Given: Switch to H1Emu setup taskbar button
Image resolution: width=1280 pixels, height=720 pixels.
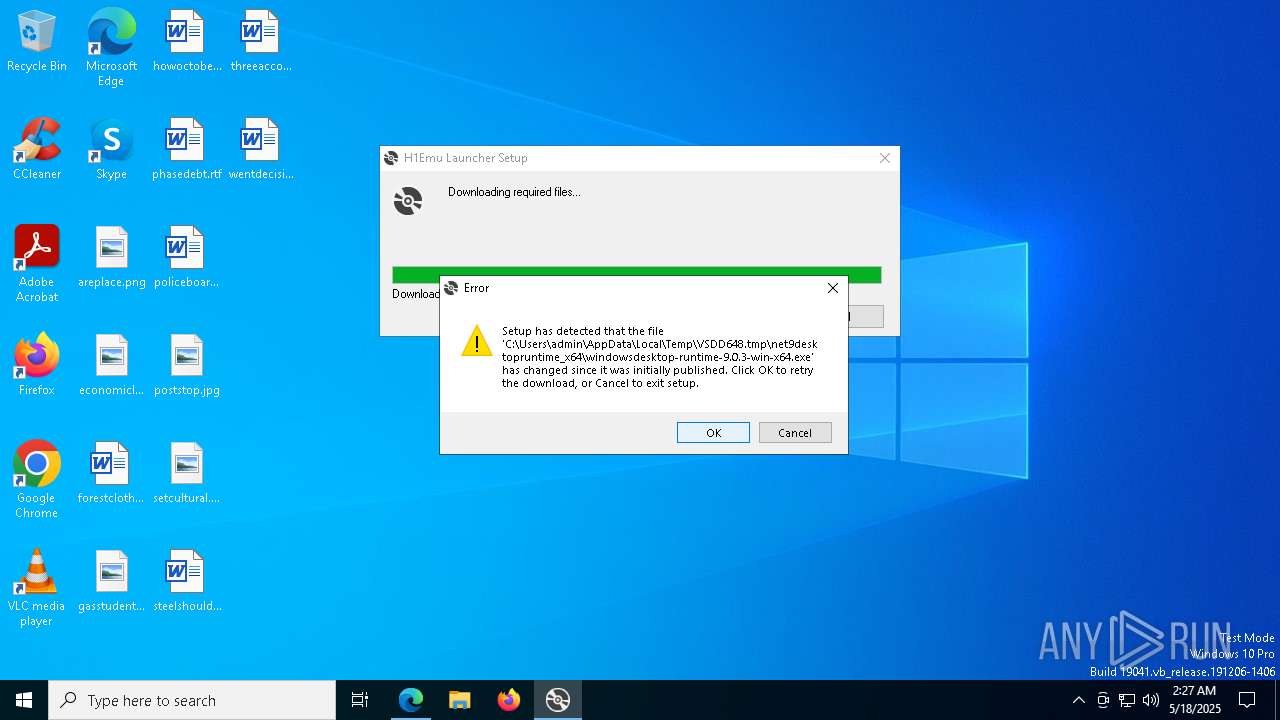Looking at the screenshot, I should pos(557,700).
